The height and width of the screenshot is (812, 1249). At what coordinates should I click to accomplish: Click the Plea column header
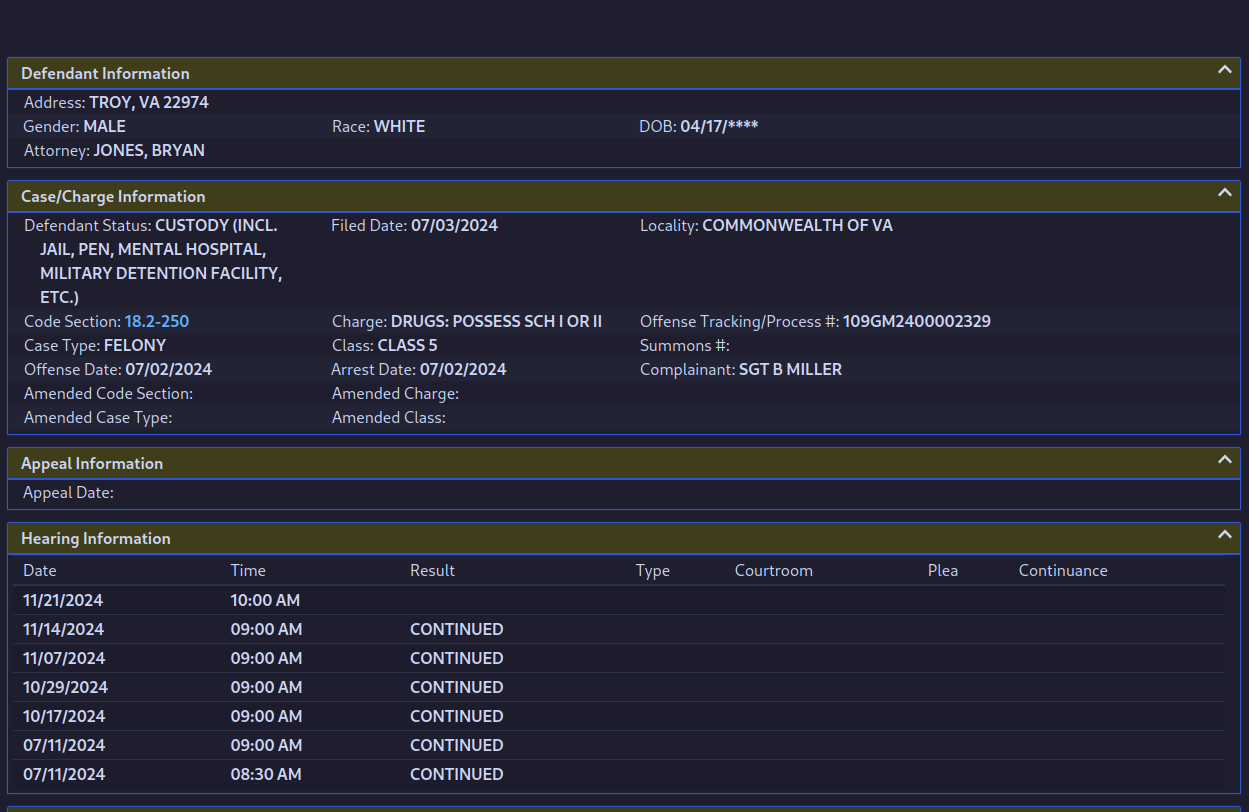tap(943, 570)
